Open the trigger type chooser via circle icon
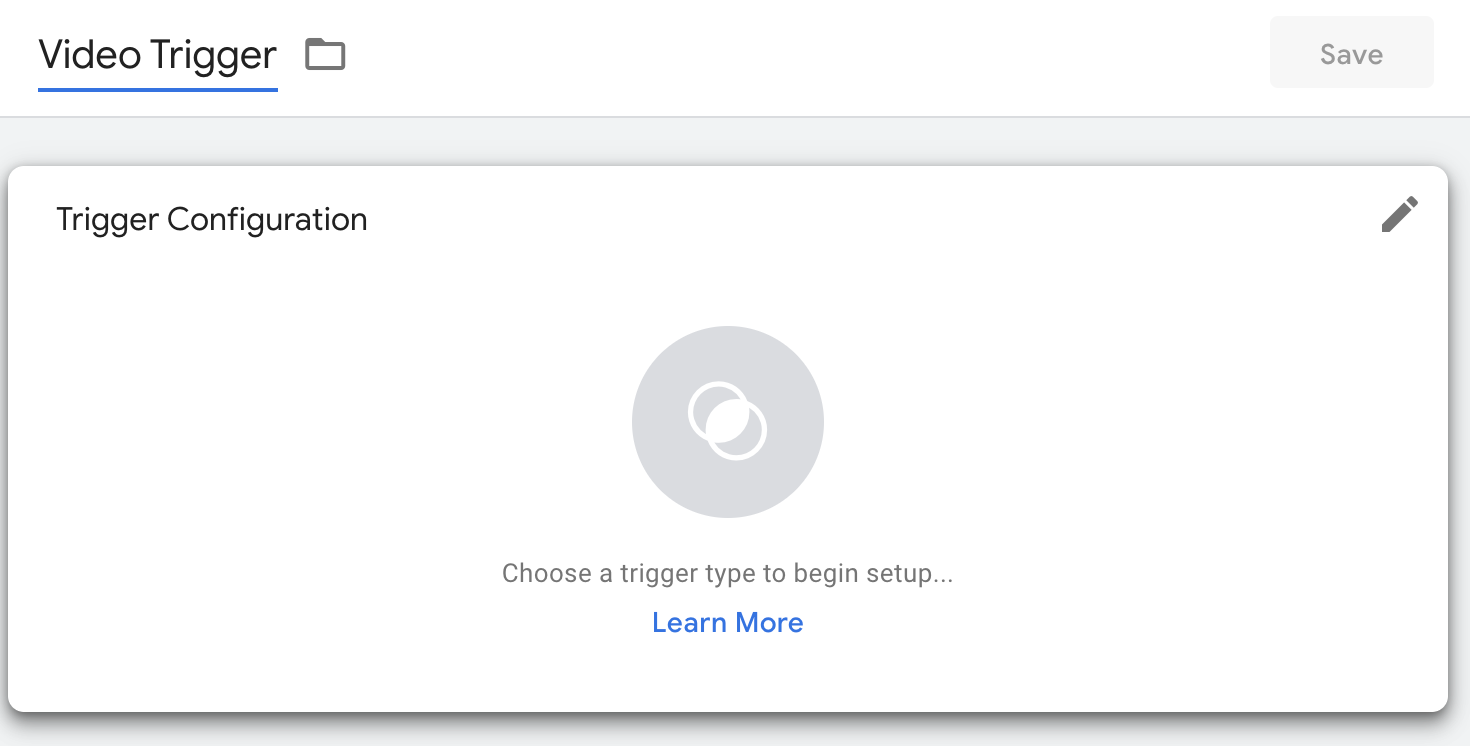Viewport: 1470px width, 746px height. tap(727, 421)
